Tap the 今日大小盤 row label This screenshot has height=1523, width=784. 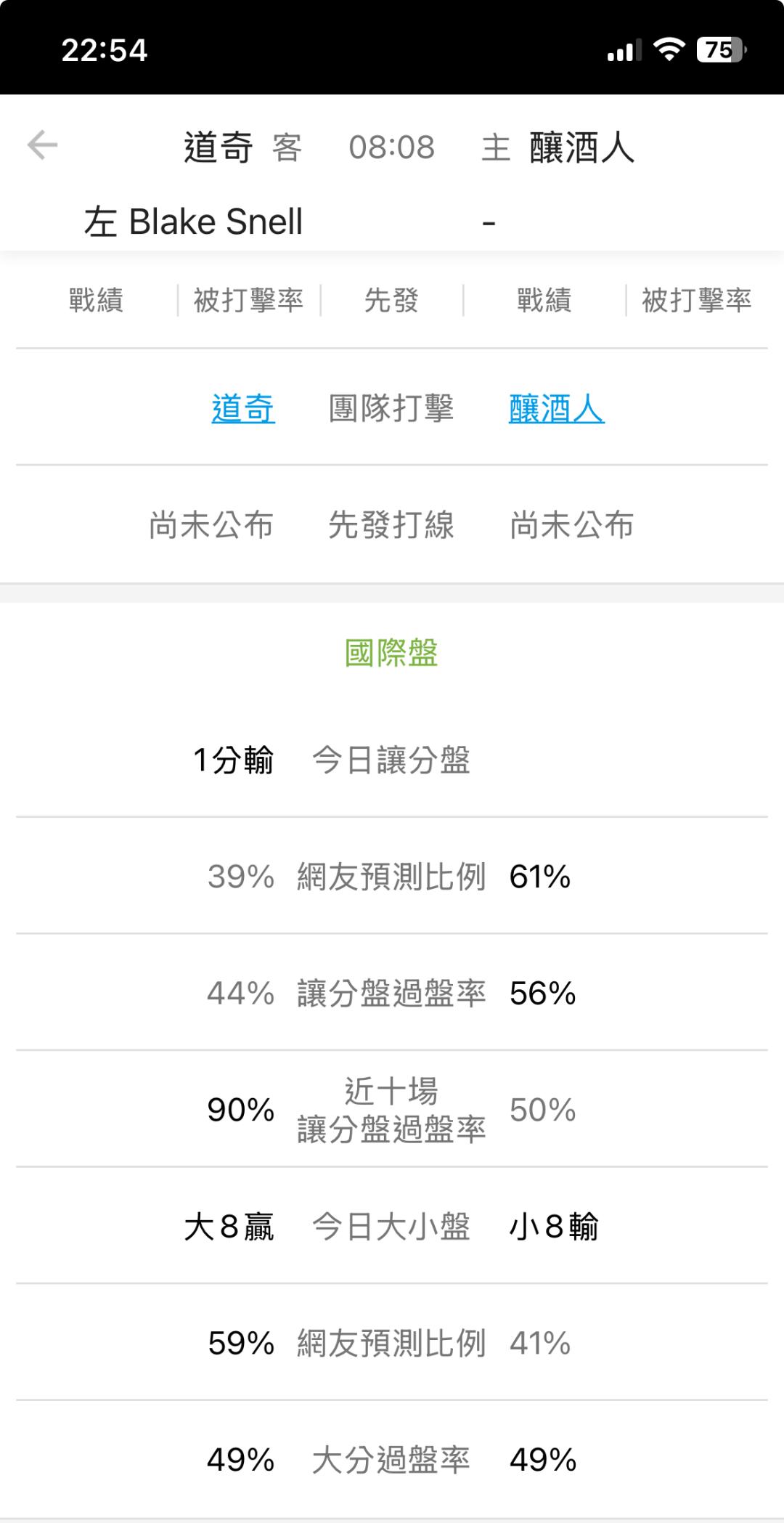[x=391, y=1227]
